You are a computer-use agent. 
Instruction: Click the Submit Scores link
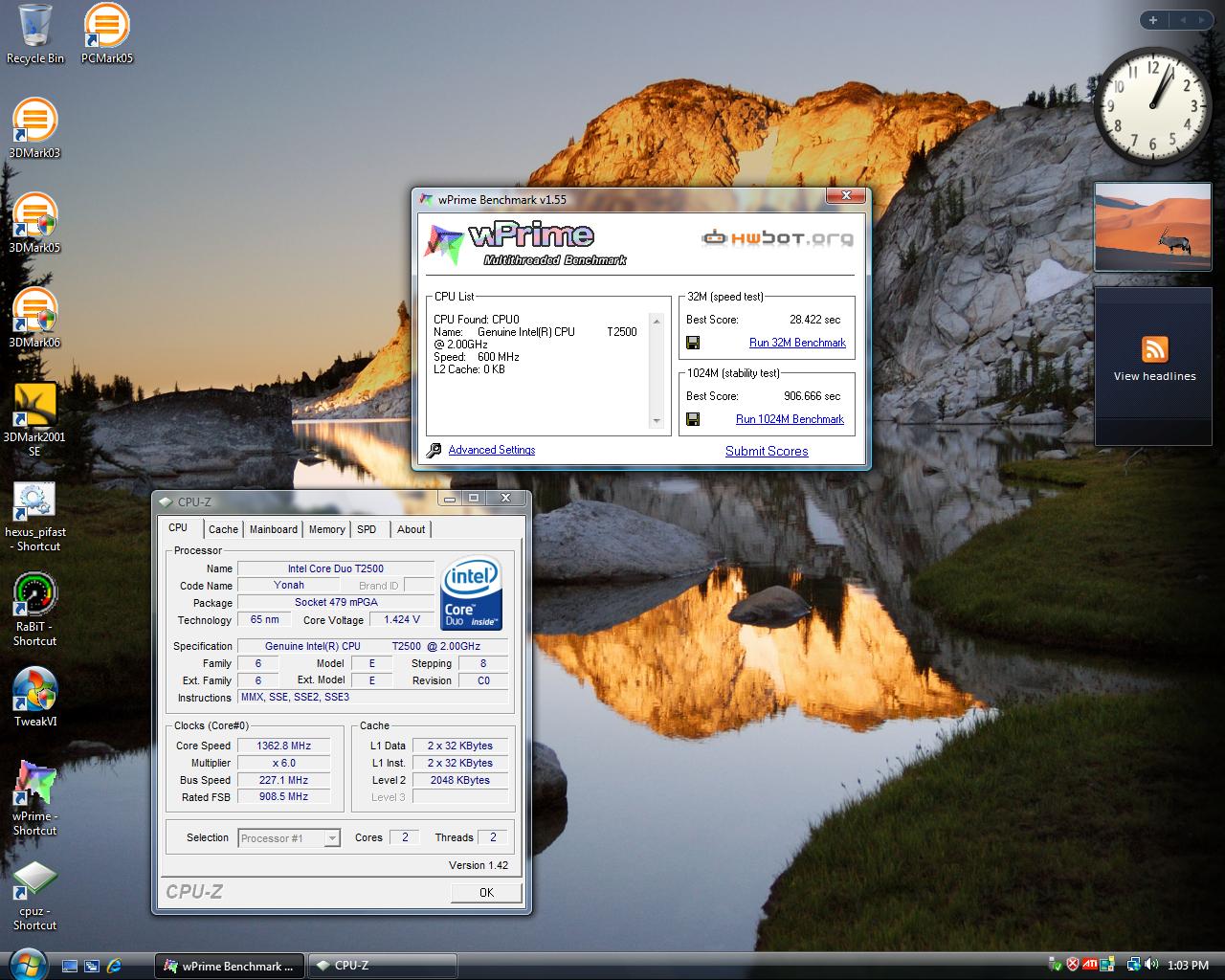coord(767,451)
